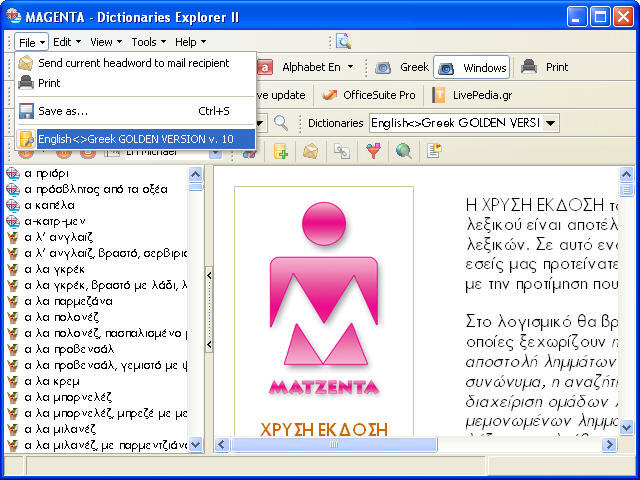The height and width of the screenshot is (480, 640).
Task: Choose Send current headword to mail recipient
Action: tap(136, 63)
